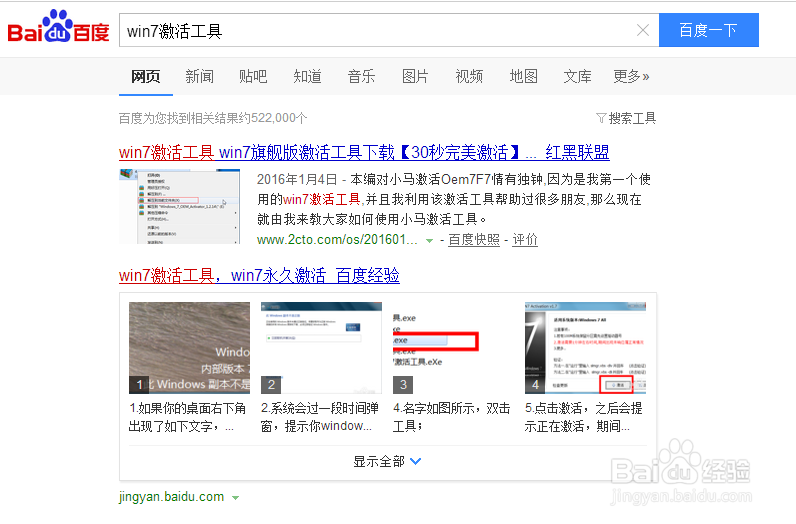Select the 网页 tab
Image resolution: width=796 pixels, height=524 pixels.
146,77
